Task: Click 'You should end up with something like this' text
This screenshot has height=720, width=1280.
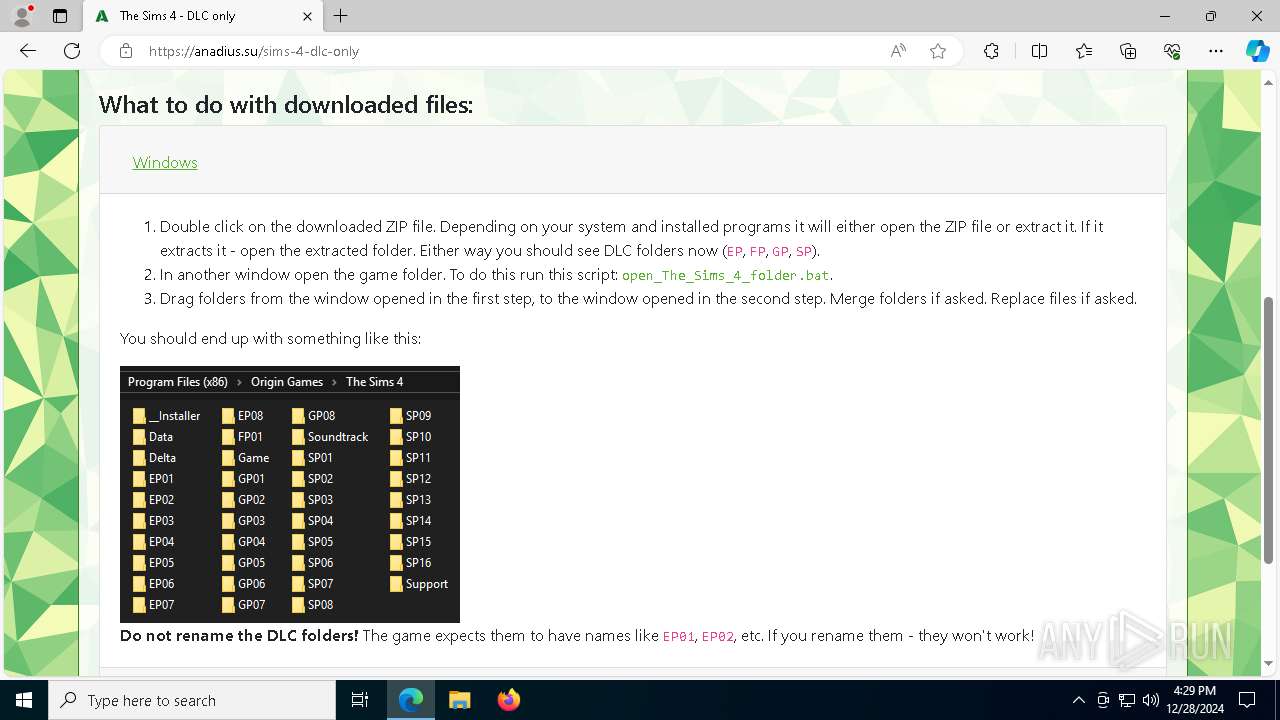Action: click(270, 338)
